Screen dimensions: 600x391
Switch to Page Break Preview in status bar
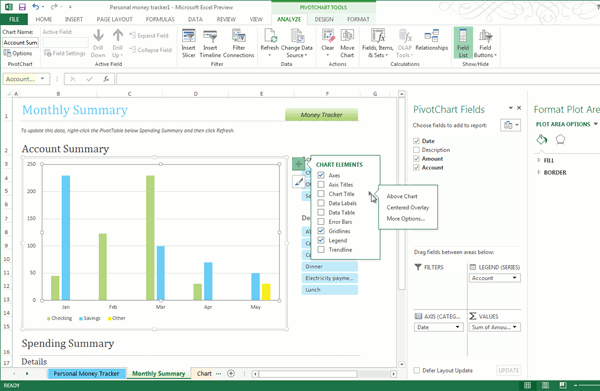pyautogui.click(x=563, y=385)
